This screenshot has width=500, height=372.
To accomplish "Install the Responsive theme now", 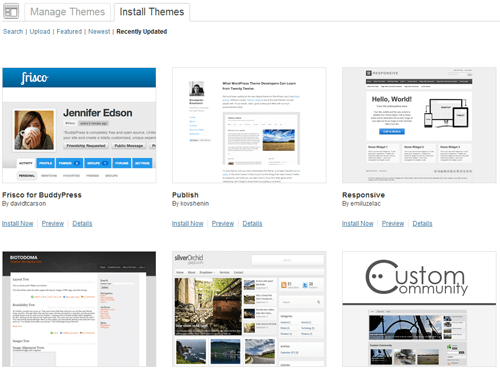I will tap(358, 223).
